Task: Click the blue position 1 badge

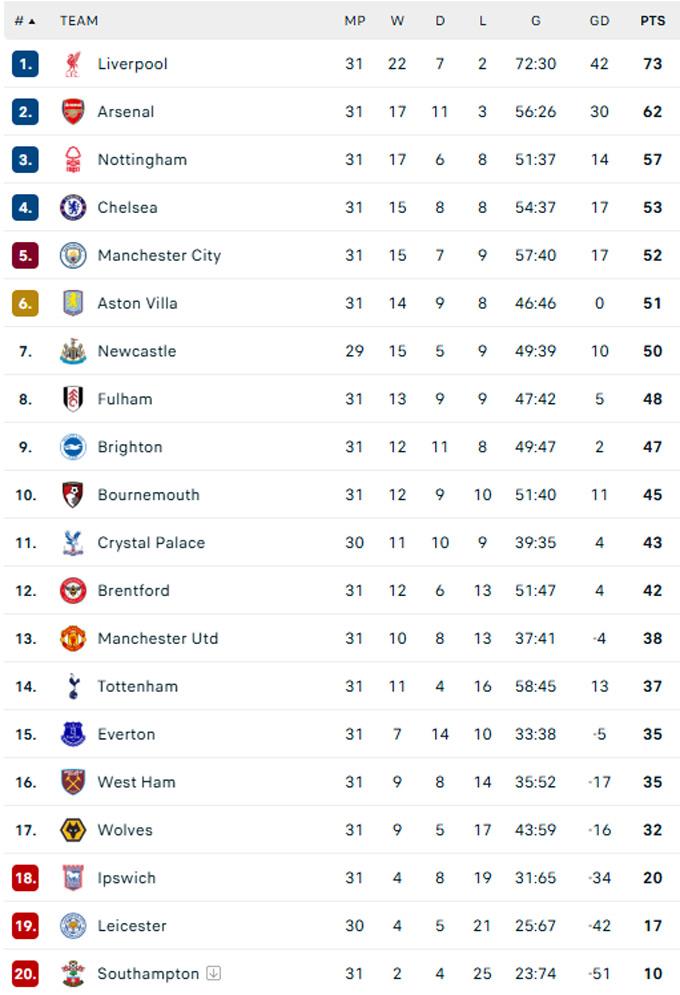Action: (x=25, y=64)
